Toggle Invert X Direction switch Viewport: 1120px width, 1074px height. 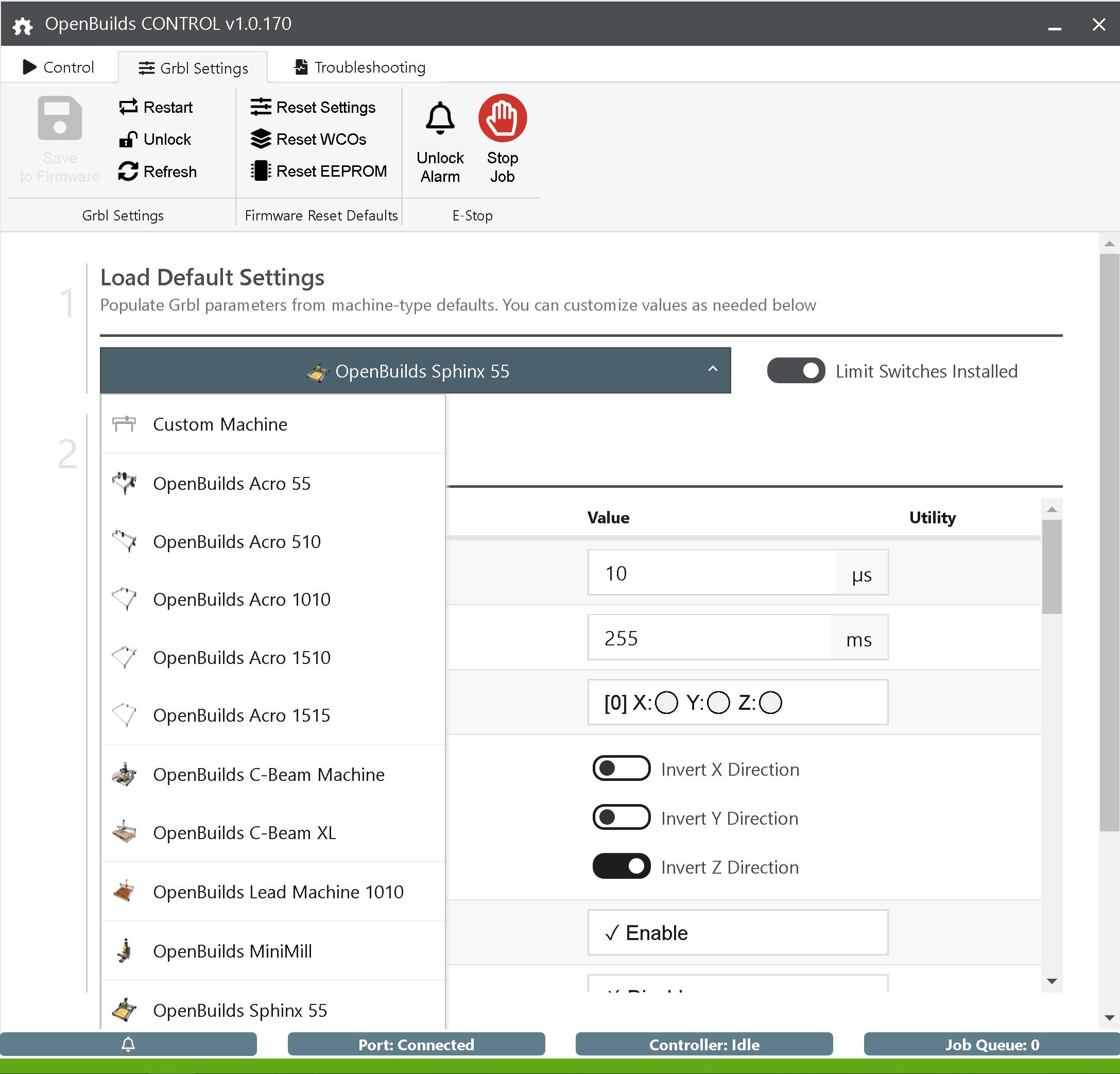621,768
